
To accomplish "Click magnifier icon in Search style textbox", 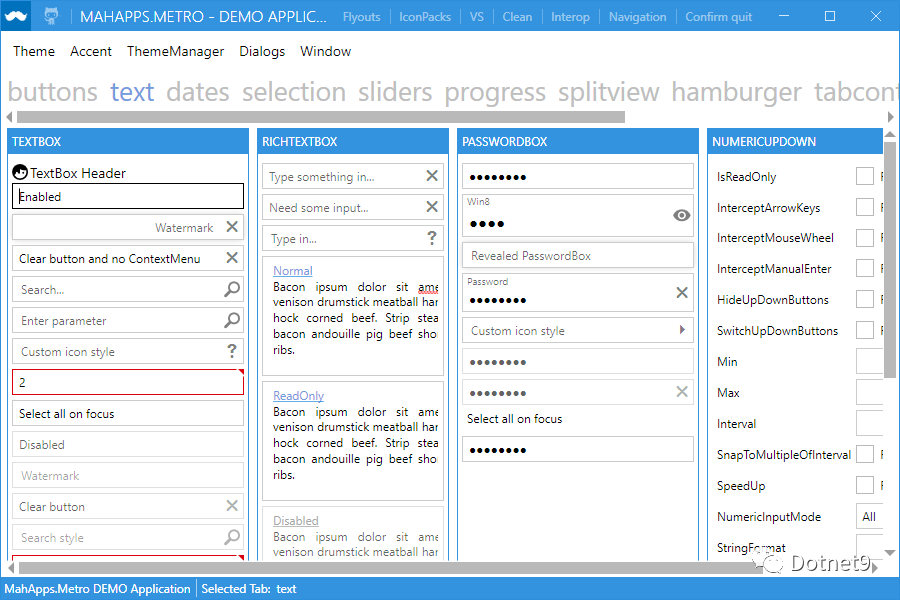I will [232, 537].
